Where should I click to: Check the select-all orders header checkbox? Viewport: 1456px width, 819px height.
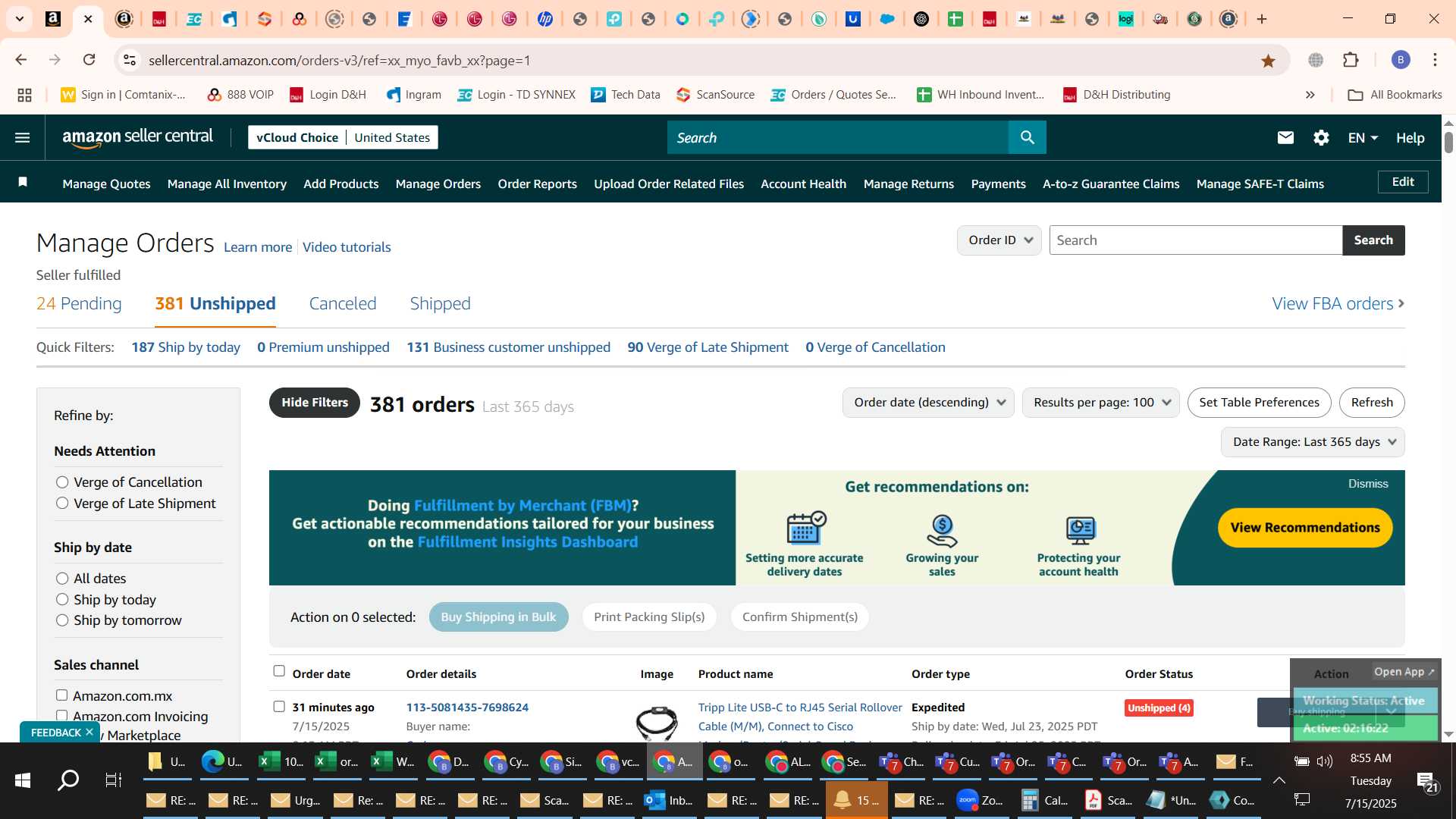[x=279, y=671]
